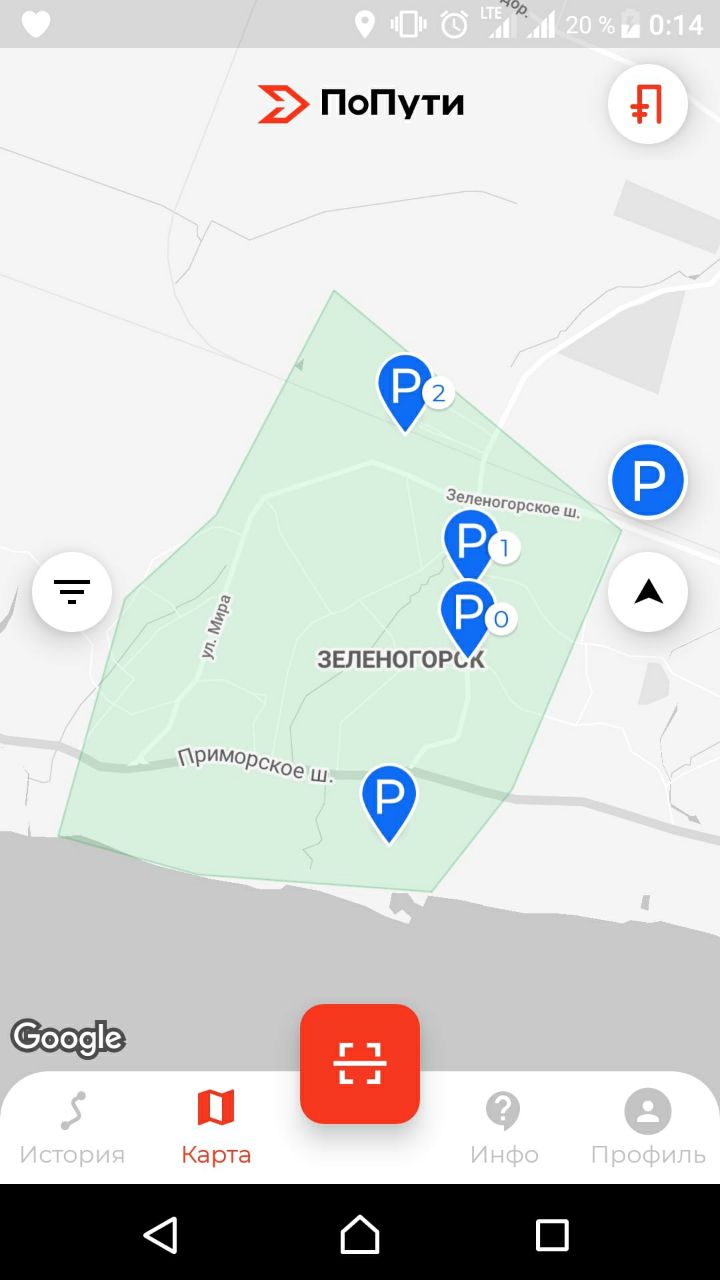Select parking marker near Приморское ш.
Image resolution: width=720 pixels, height=1280 pixels.
[388, 804]
